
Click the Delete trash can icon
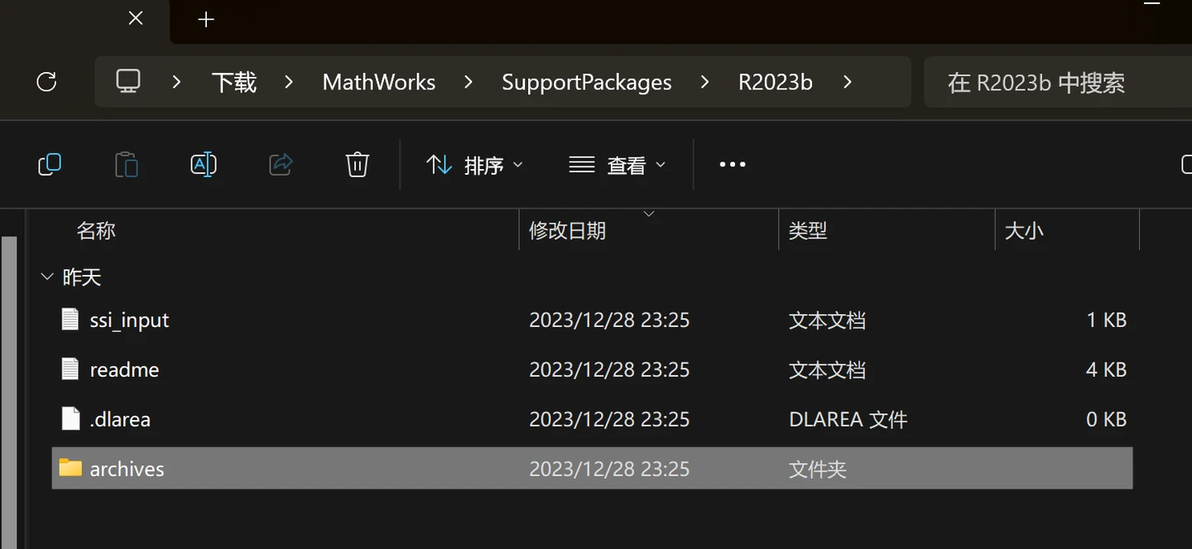357,164
